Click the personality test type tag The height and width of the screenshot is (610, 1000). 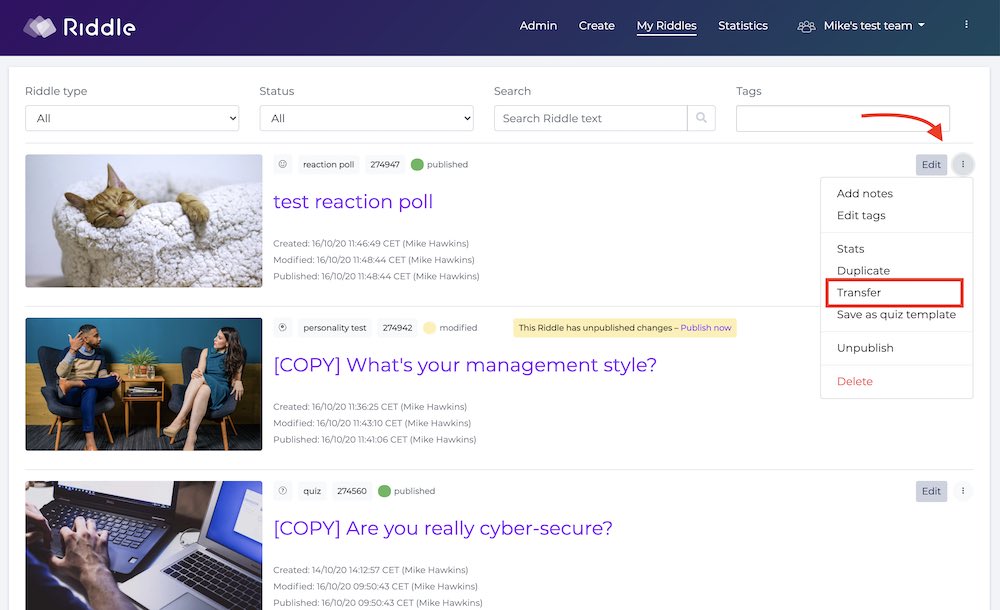(x=335, y=328)
